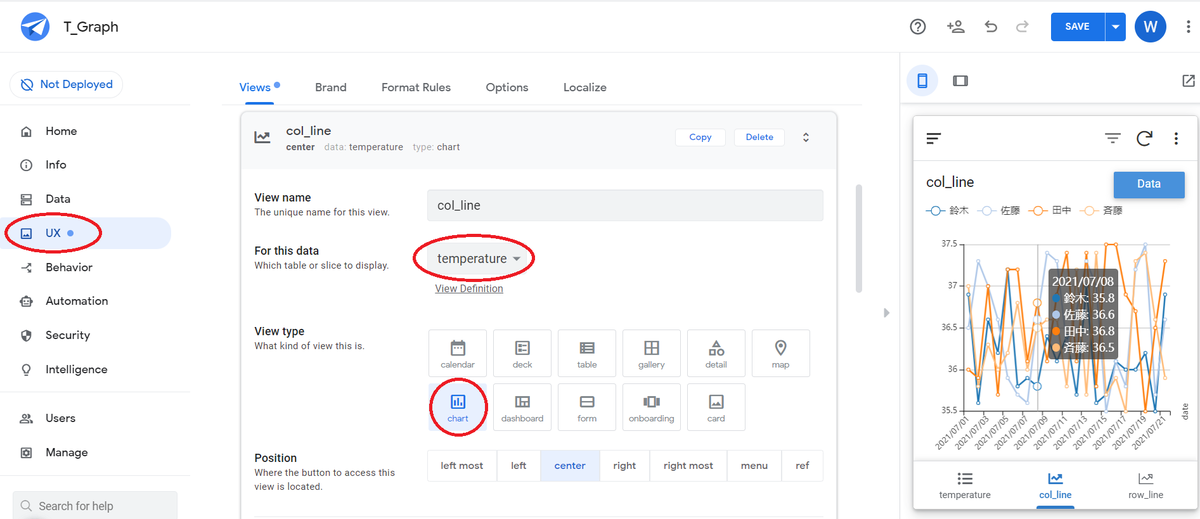Screen dimensions: 1200x519
Task: Click the blue Data button in preview
Action: [1149, 184]
